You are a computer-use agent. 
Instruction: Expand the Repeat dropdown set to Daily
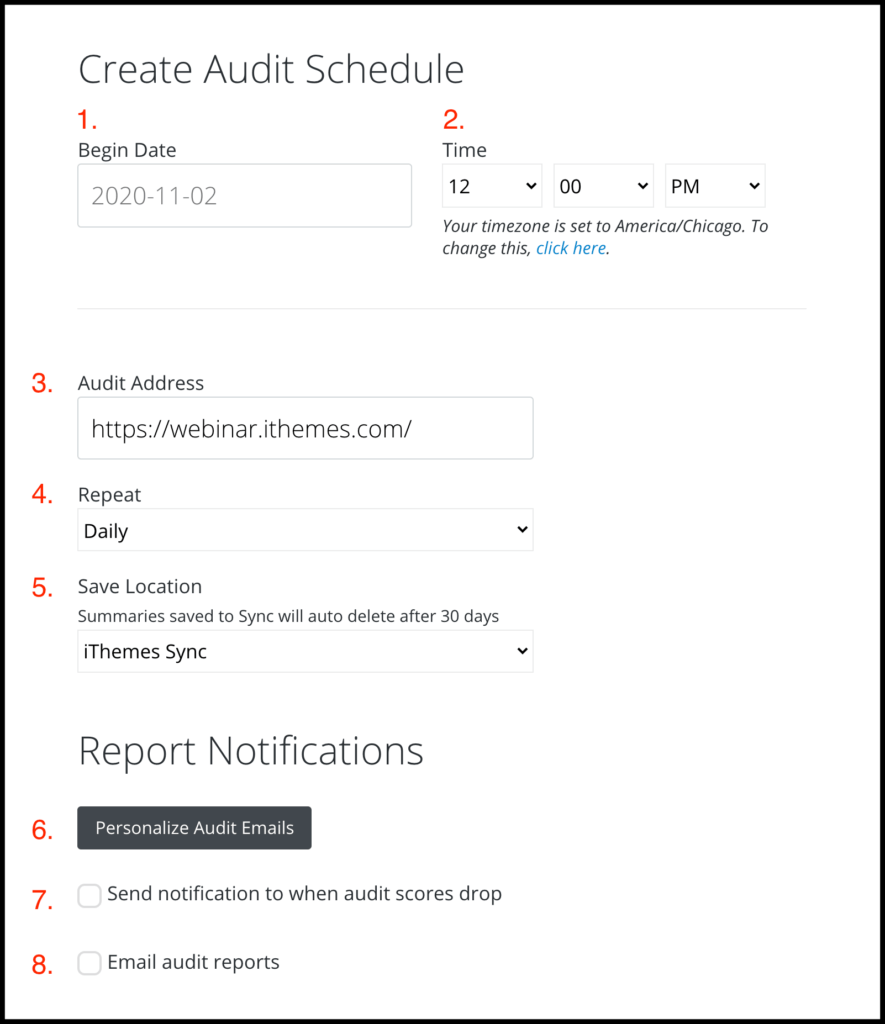click(x=305, y=530)
